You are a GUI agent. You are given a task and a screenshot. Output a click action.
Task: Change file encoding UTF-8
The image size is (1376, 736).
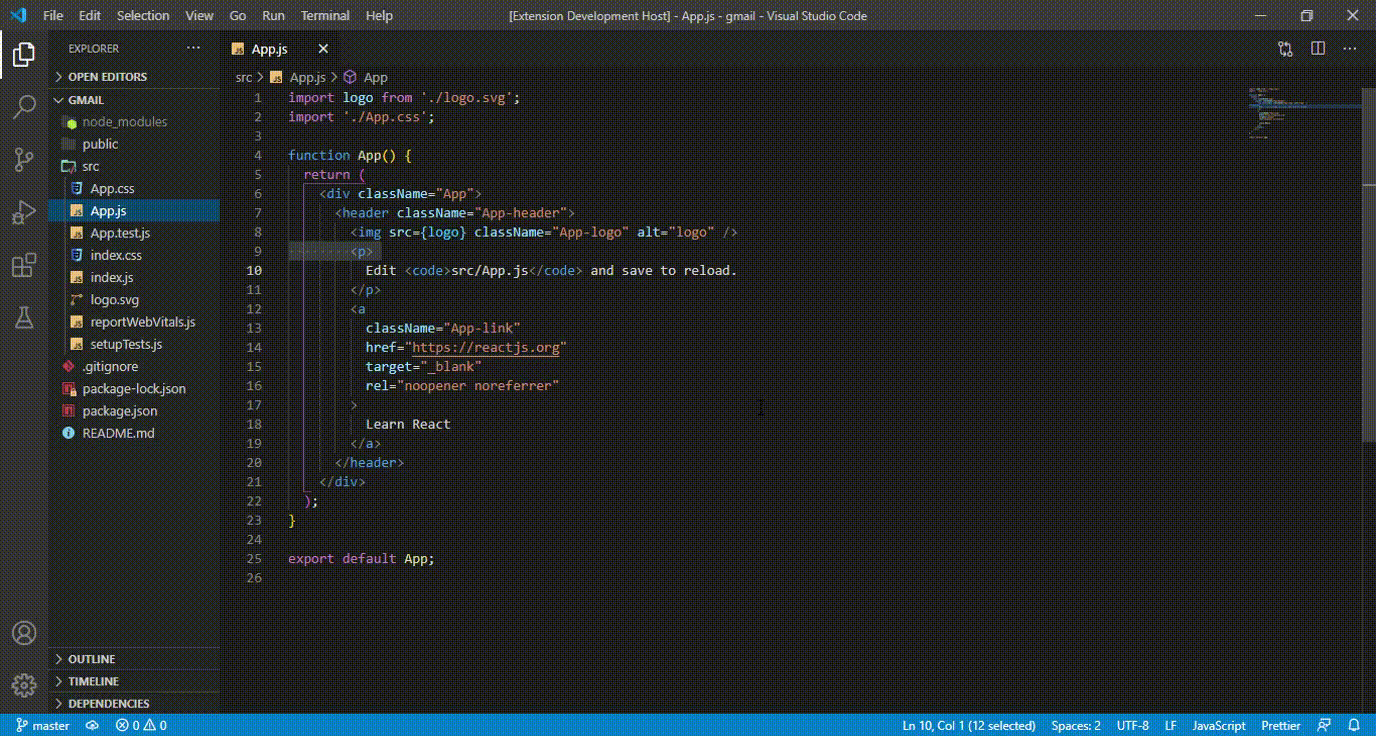(1132, 725)
